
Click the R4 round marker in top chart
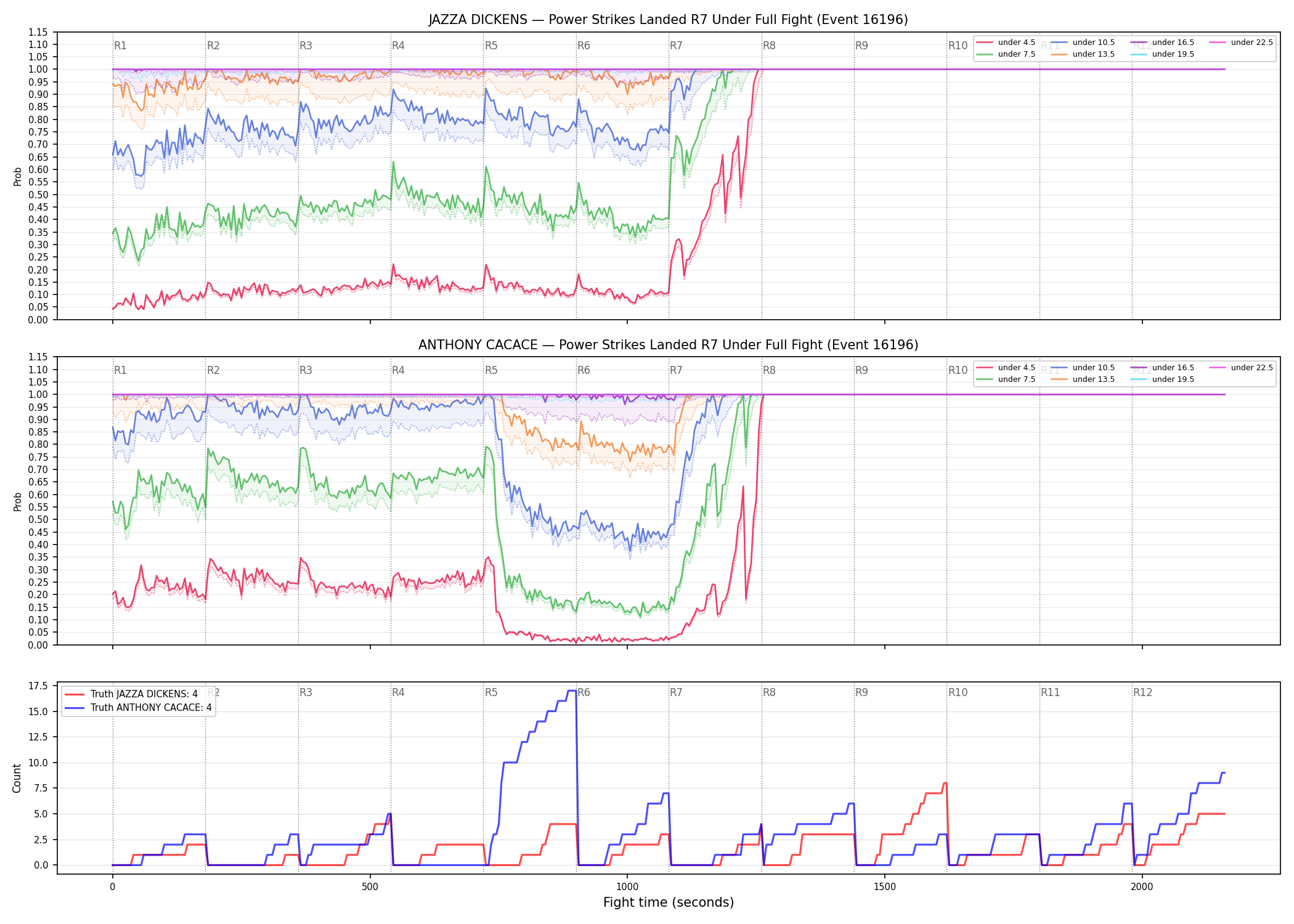coord(398,46)
